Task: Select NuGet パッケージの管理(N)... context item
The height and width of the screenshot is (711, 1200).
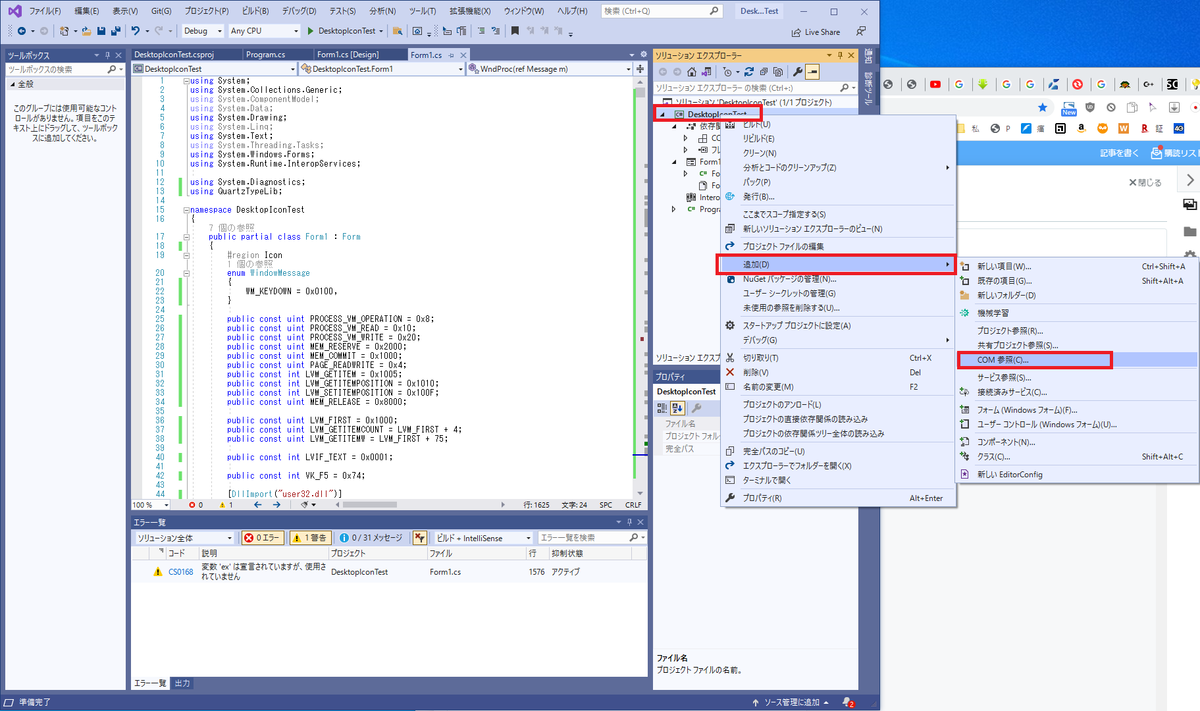Action: click(x=838, y=279)
